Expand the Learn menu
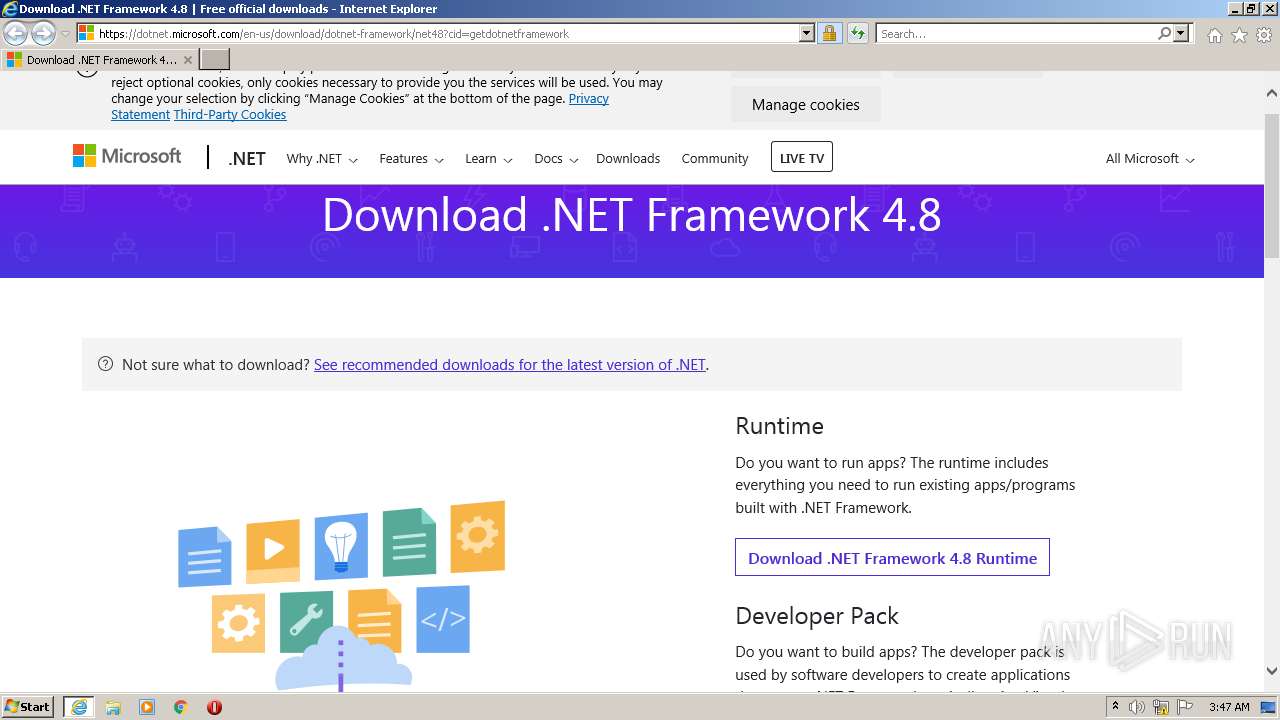This screenshot has height=720, width=1280. 488,158
